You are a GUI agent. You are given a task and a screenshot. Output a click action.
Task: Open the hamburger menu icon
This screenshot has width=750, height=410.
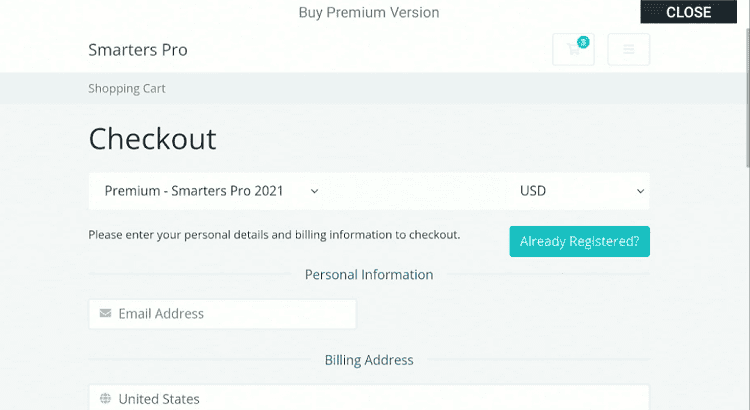[628, 49]
